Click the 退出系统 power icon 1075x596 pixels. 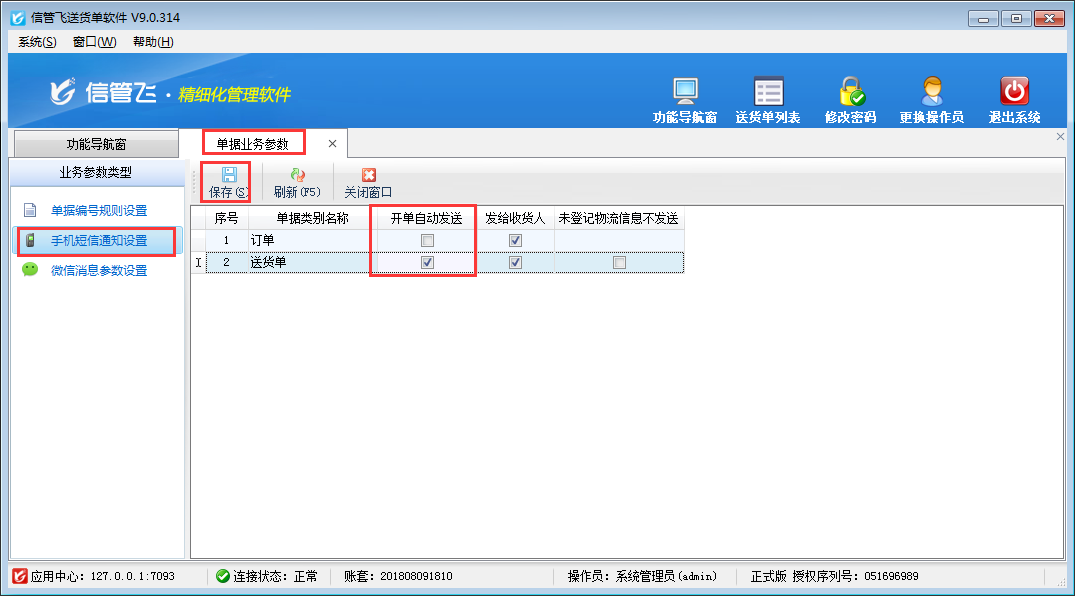click(x=1015, y=92)
